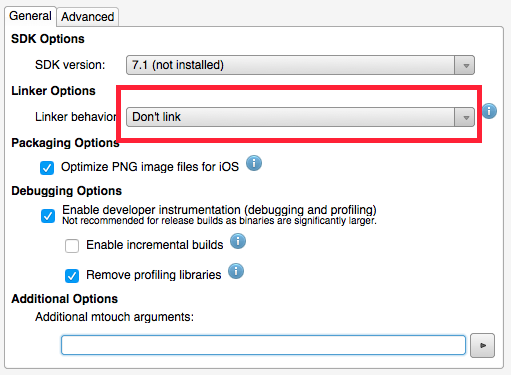Click info icon next to Linker behavior
Screen dimensions: 511x375
tap(489, 111)
